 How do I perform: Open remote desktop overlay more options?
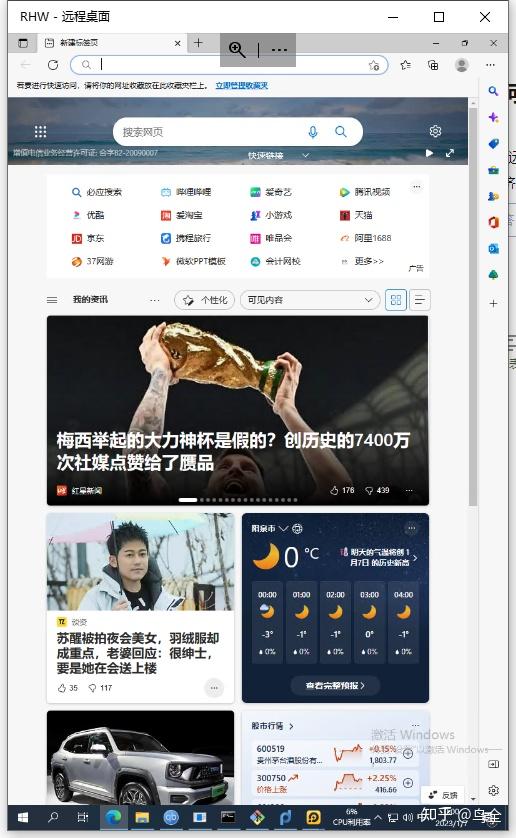(279, 50)
